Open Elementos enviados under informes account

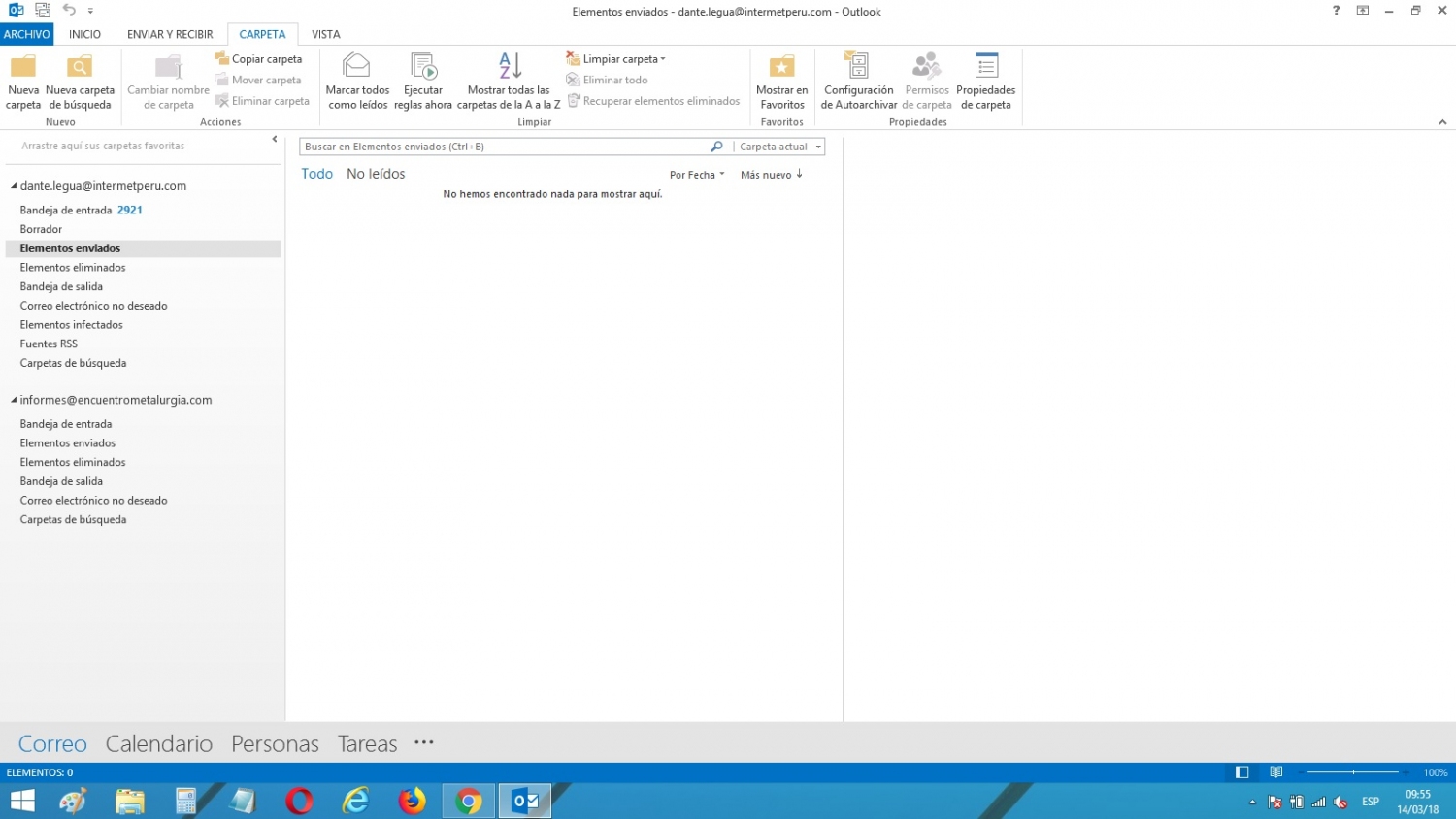pyautogui.click(x=68, y=443)
